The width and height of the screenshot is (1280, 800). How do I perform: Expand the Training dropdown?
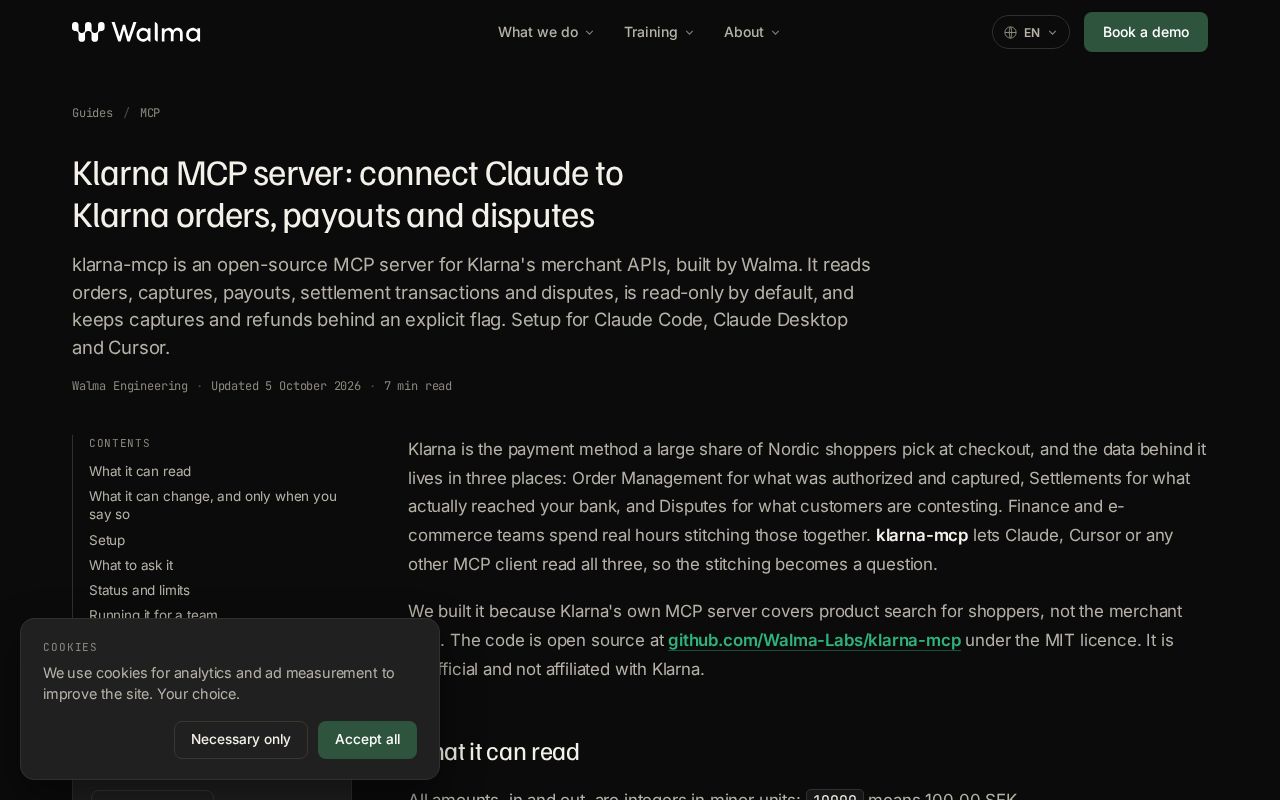click(659, 32)
